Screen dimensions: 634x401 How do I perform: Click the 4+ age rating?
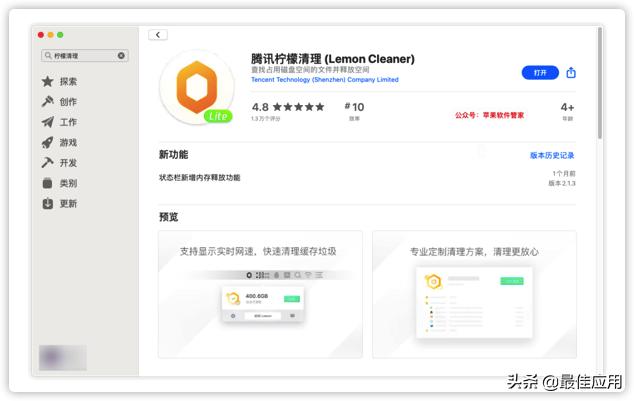click(567, 108)
